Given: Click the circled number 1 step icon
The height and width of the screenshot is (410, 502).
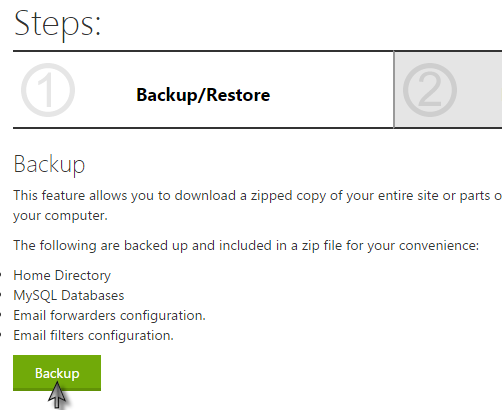Looking at the screenshot, I should [x=48, y=90].
